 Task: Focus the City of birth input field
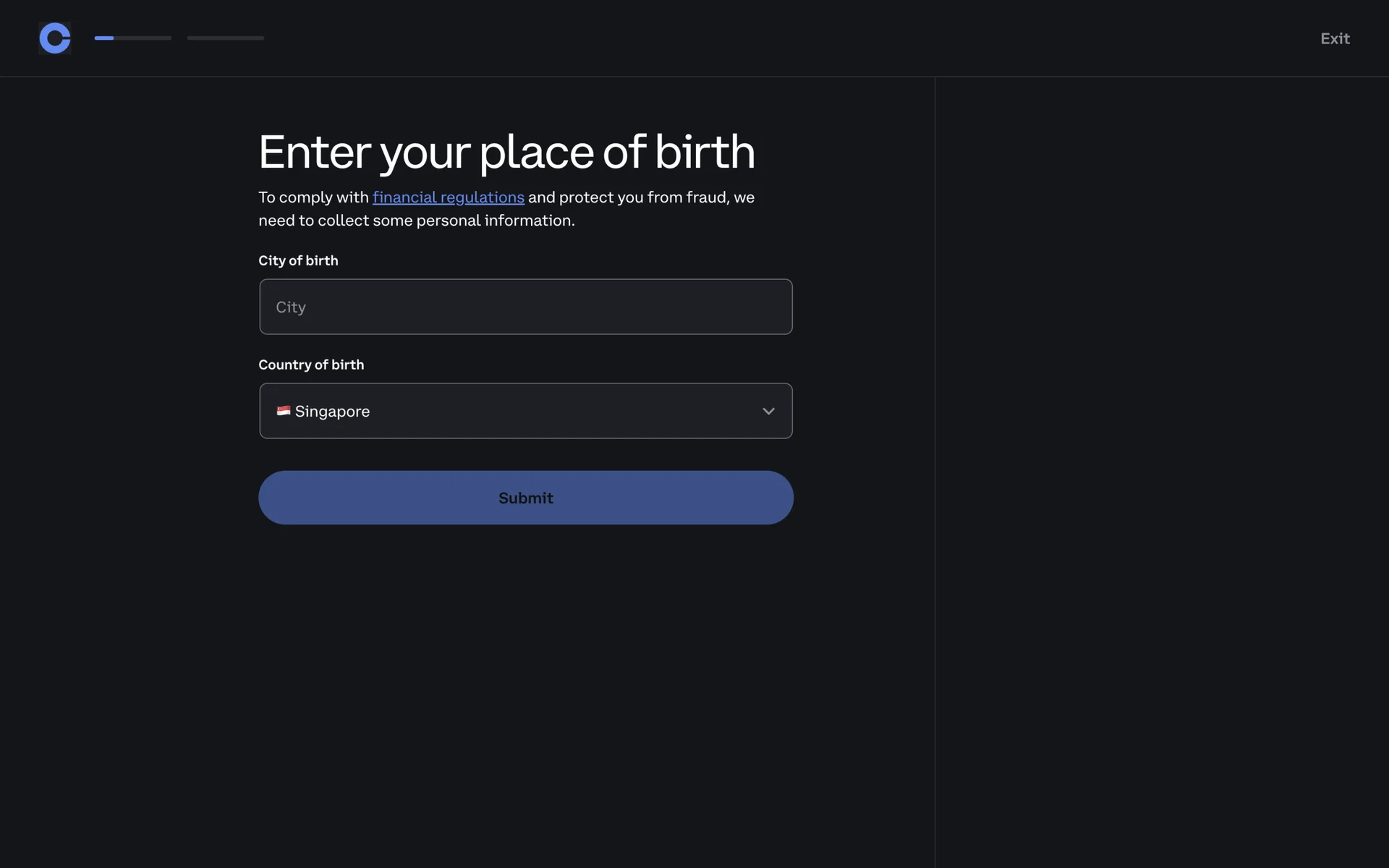click(x=526, y=307)
